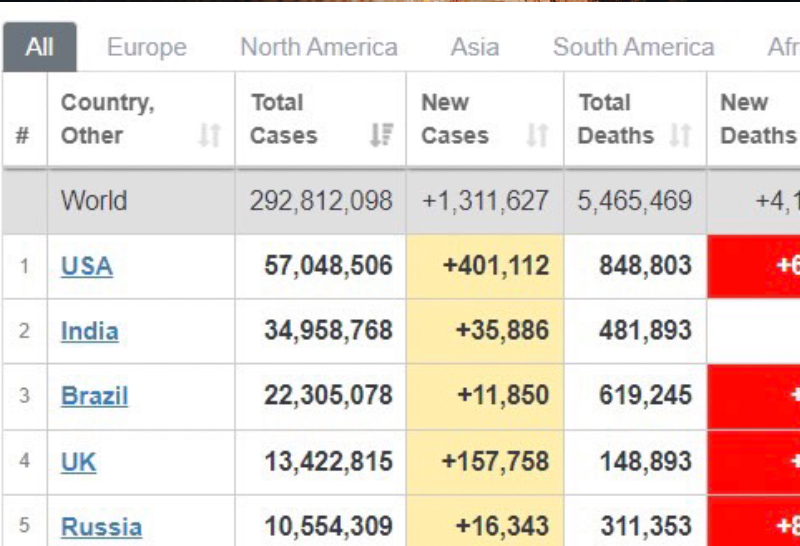Open the India country link
This screenshot has width=800, height=546.
click(x=90, y=331)
